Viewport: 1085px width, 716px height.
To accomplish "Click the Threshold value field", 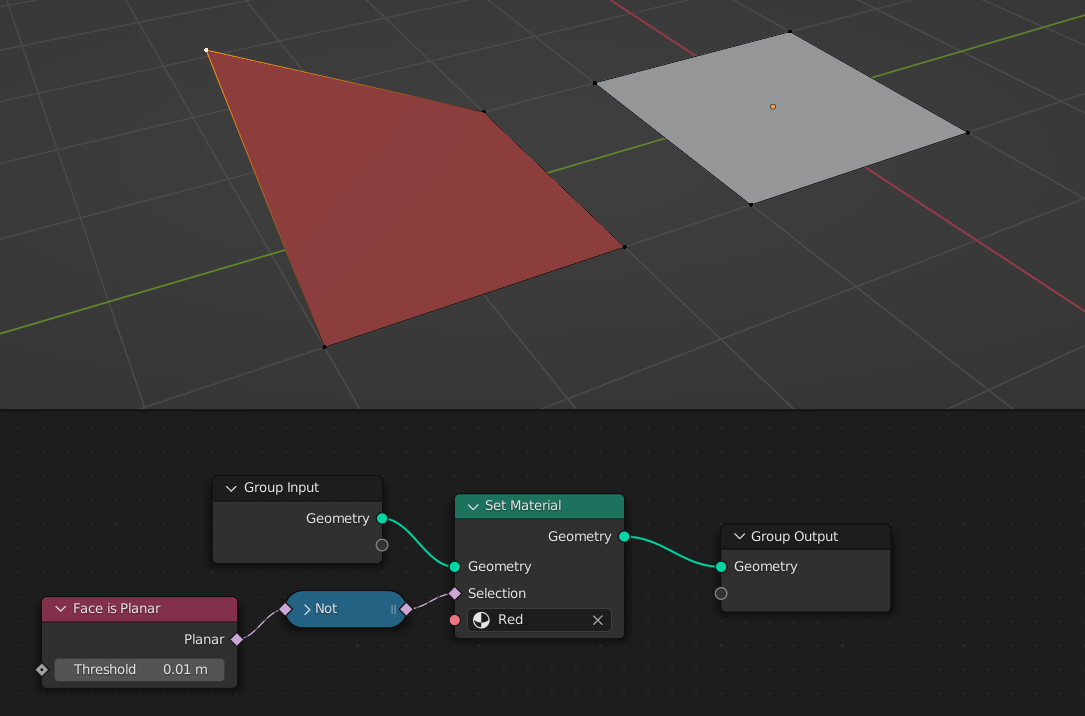I will tap(140, 669).
